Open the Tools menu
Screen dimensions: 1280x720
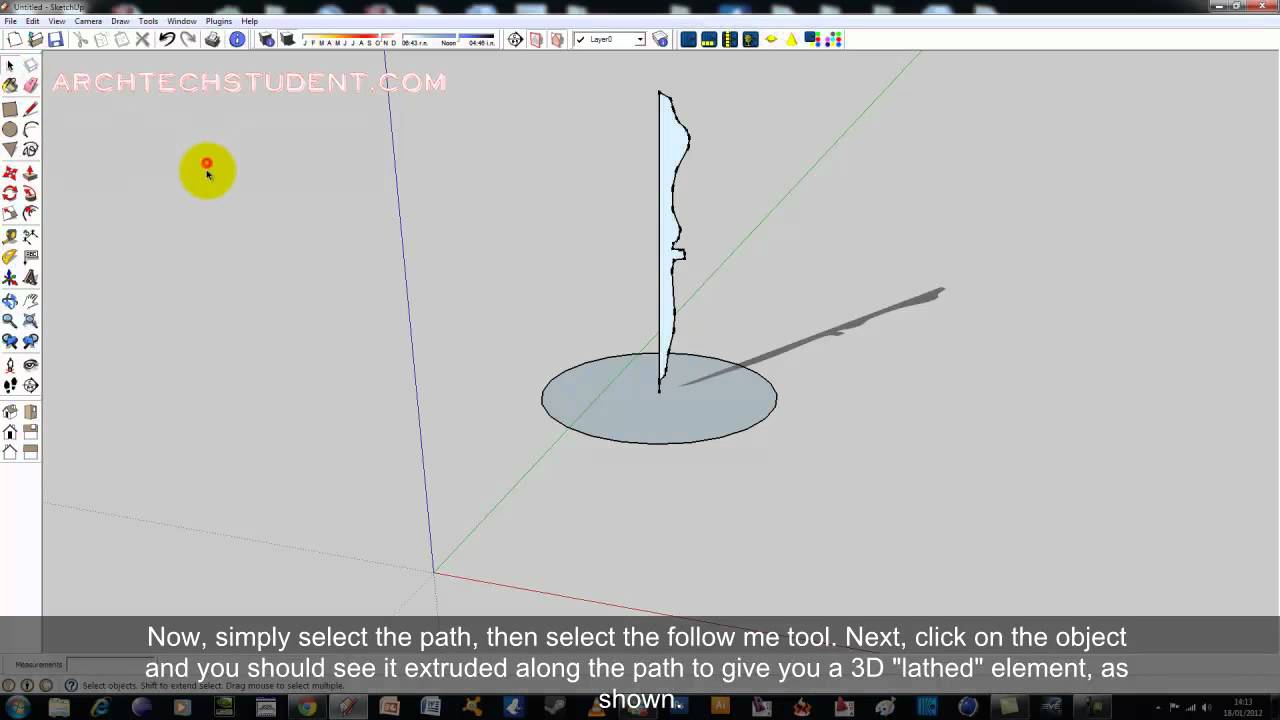pyautogui.click(x=148, y=21)
